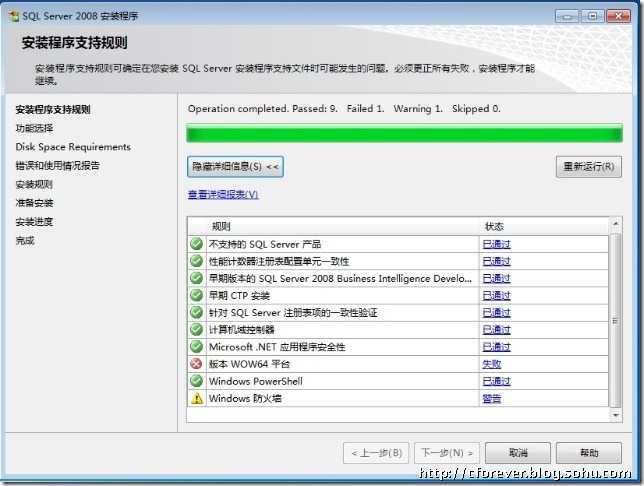Screen dimensions: 644x486
Task: Open 已通过 link for 计算机域控制器
Action: (x=496, y=330)
